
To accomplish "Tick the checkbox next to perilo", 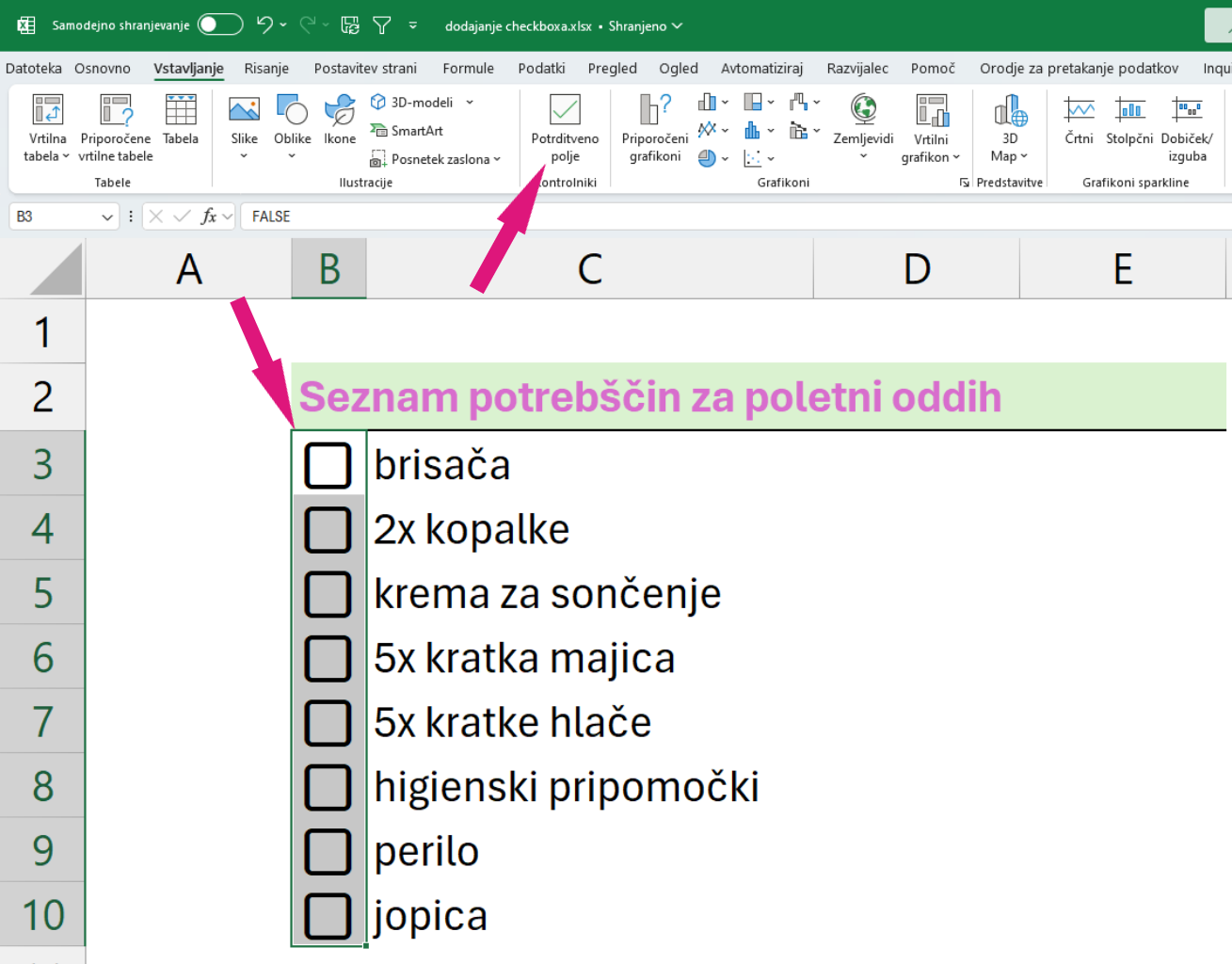I will tap(328, 851).
